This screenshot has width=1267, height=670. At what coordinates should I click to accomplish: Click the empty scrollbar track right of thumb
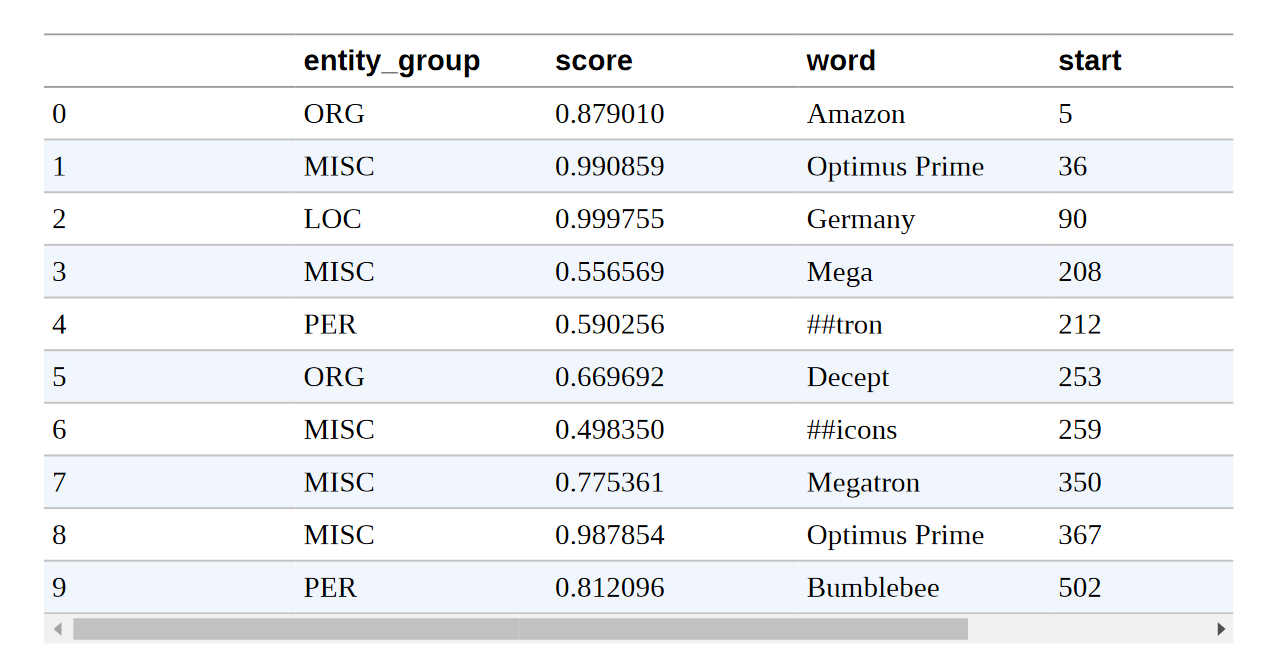coord(1087,629)
